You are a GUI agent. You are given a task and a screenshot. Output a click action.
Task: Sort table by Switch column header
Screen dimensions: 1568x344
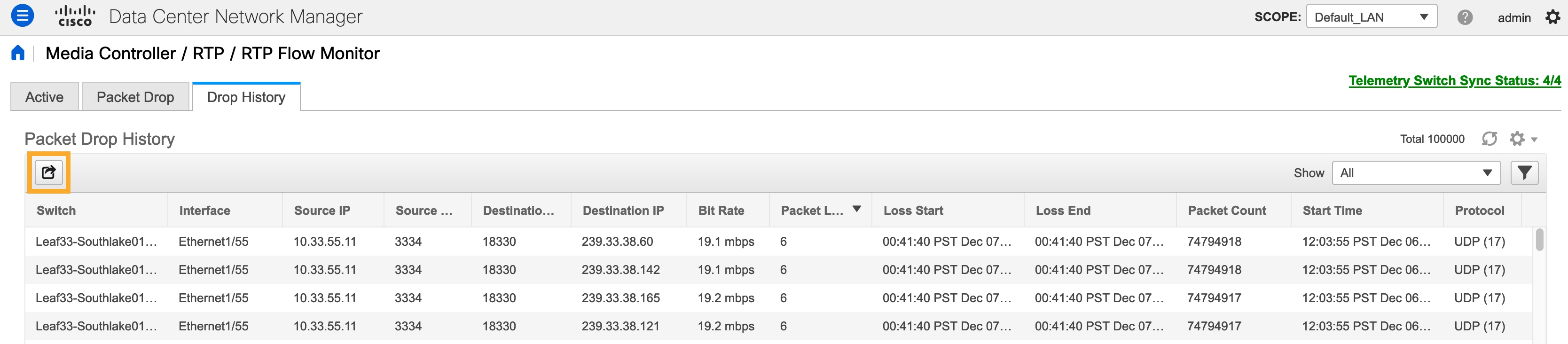point(56,211)
